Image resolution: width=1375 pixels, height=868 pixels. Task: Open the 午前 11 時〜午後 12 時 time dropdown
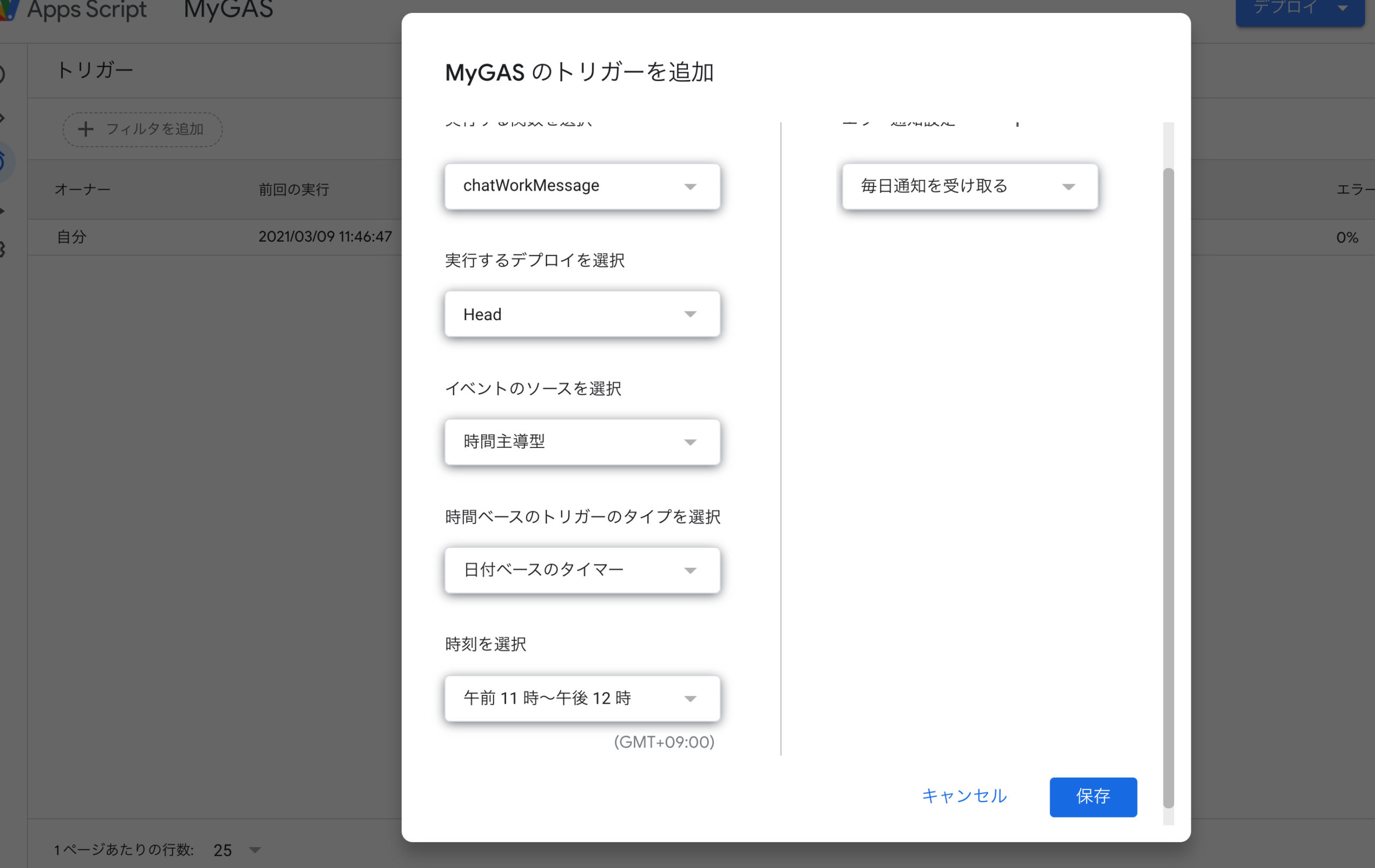[582, 698]
